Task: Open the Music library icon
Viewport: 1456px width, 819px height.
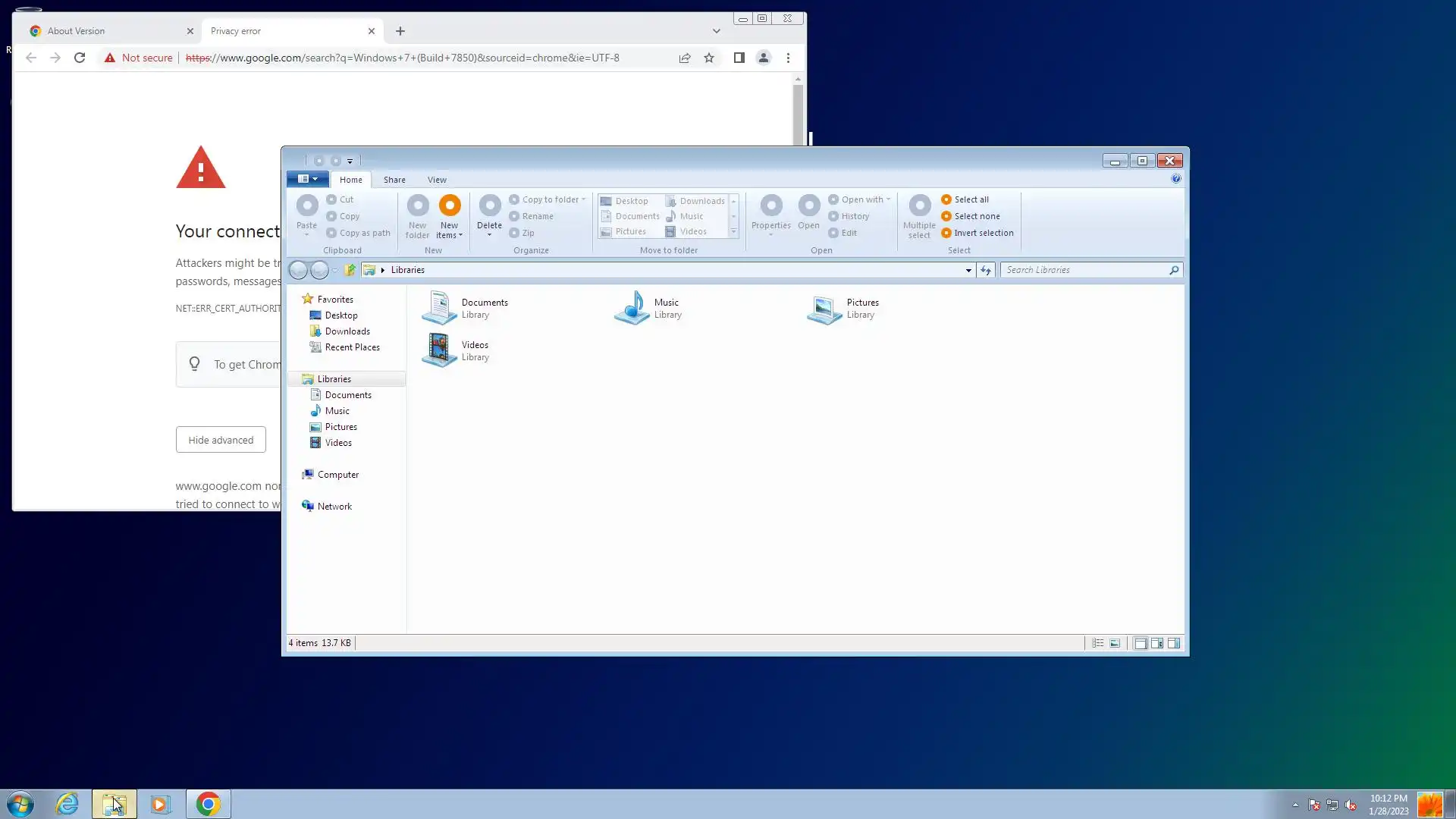Action: tap(632, 308)
